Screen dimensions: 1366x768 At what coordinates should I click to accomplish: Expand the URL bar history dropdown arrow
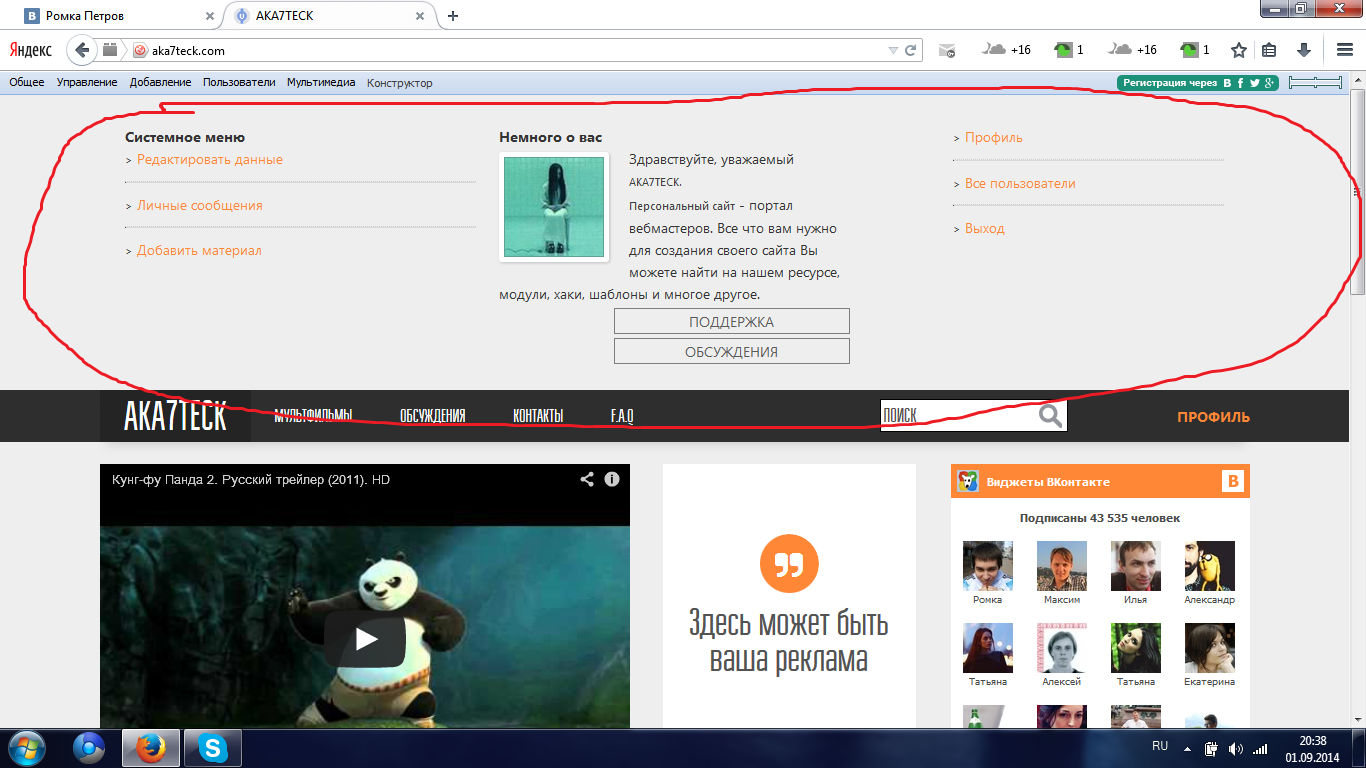(x=893, y=50)
